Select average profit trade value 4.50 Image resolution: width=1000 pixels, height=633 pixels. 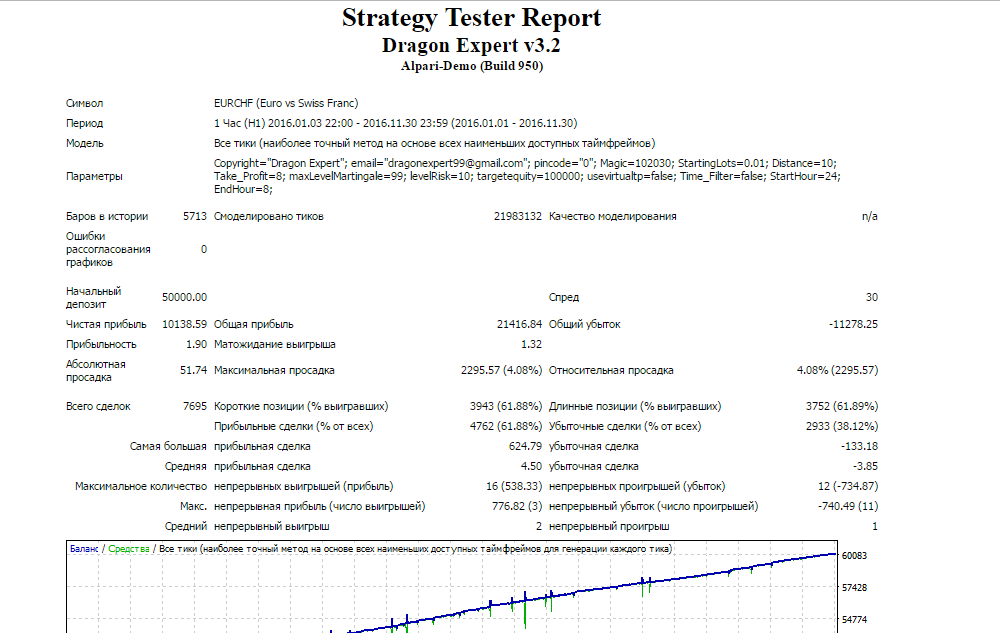[531, 467]
